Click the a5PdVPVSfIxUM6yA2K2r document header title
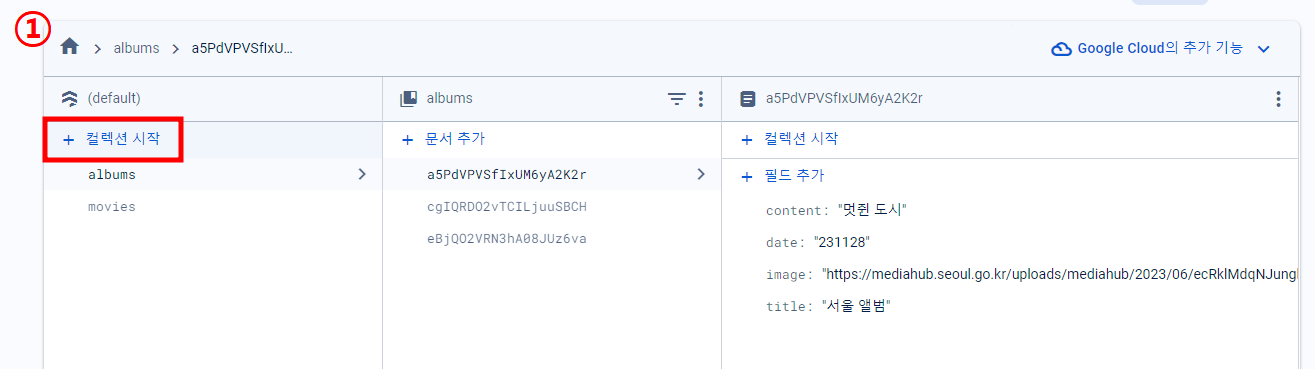Viewport: 1315px width, 369px height. click(844, 99)
